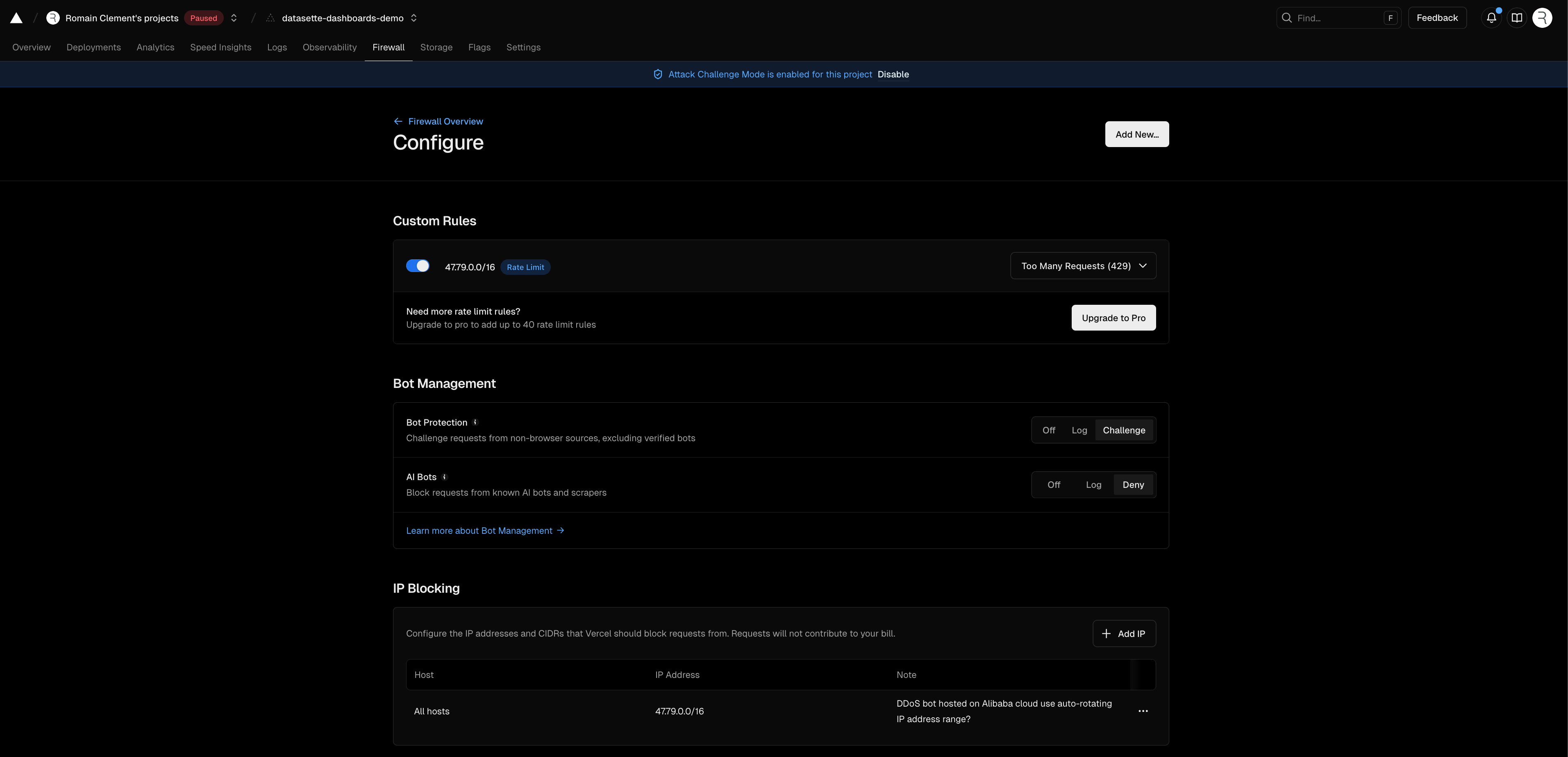Image resolution: width=1568 pixels, height=757 pixels.
Task: Click the Host column header
Action: click(424, 675)
